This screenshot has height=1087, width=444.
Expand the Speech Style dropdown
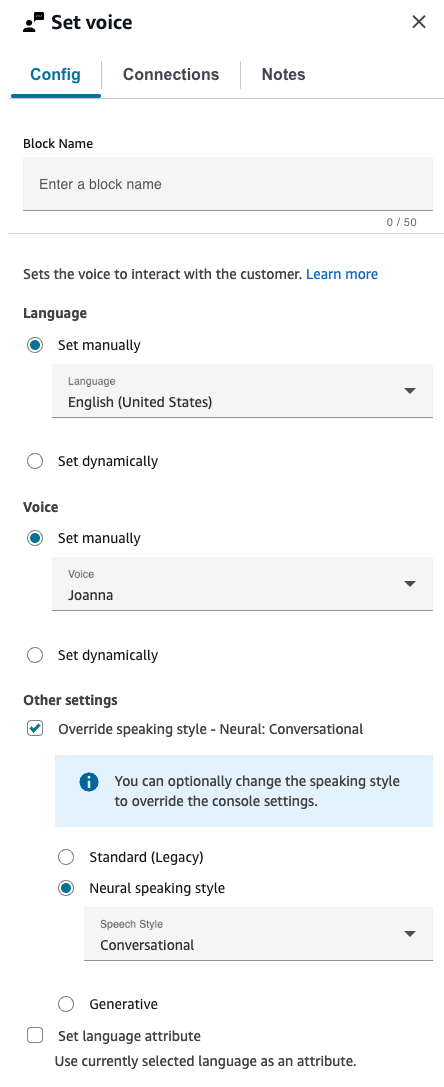(x=258, y=934)
